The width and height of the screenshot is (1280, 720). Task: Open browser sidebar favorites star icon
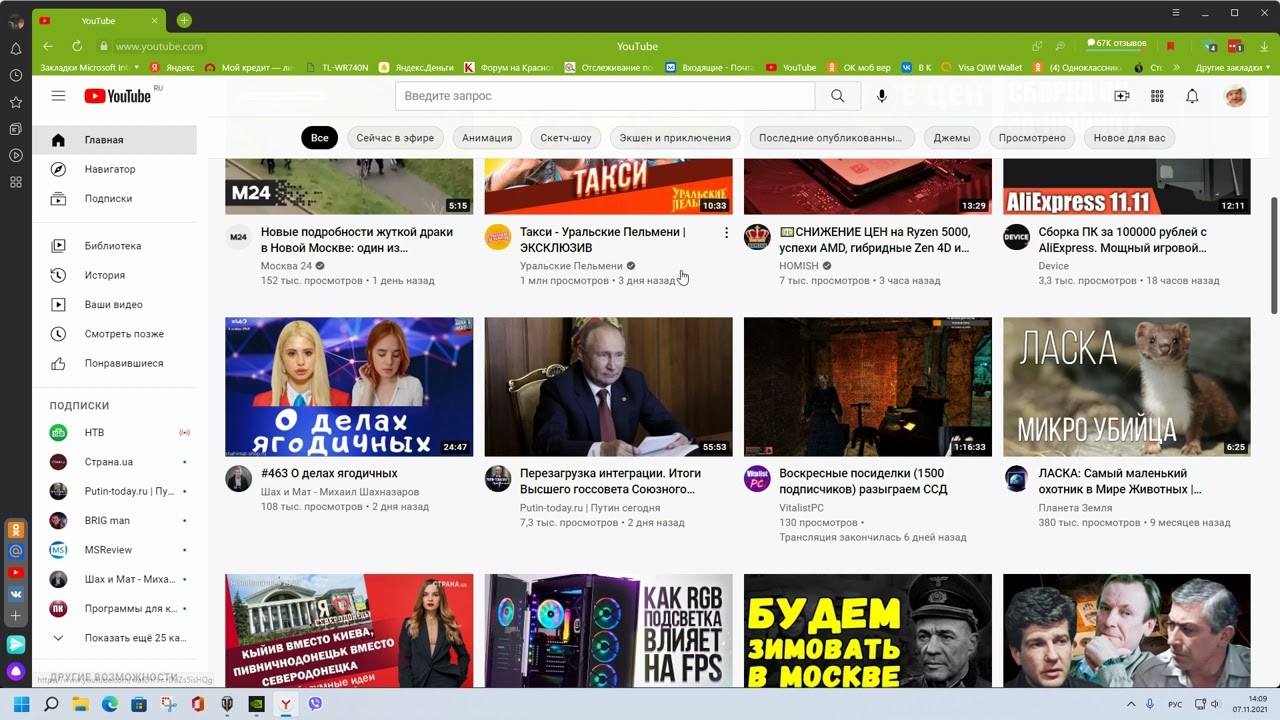click(x=16, y=102)
